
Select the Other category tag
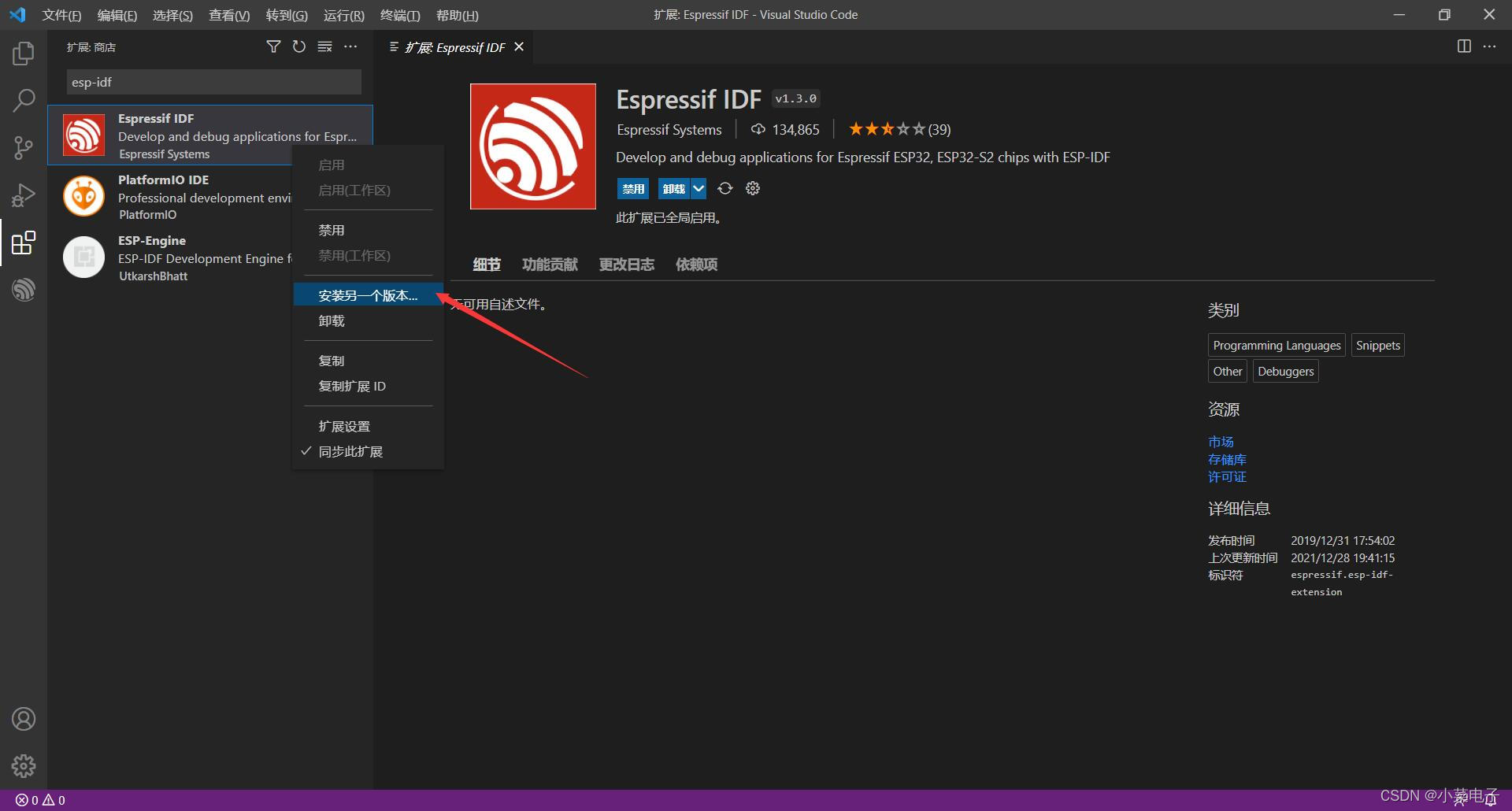pos(1228,371)
